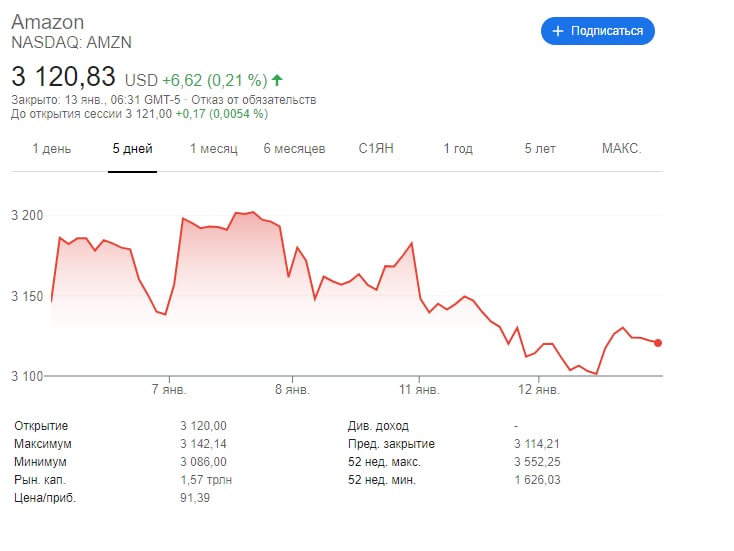Click the Amazon company title

pos(47,22)
